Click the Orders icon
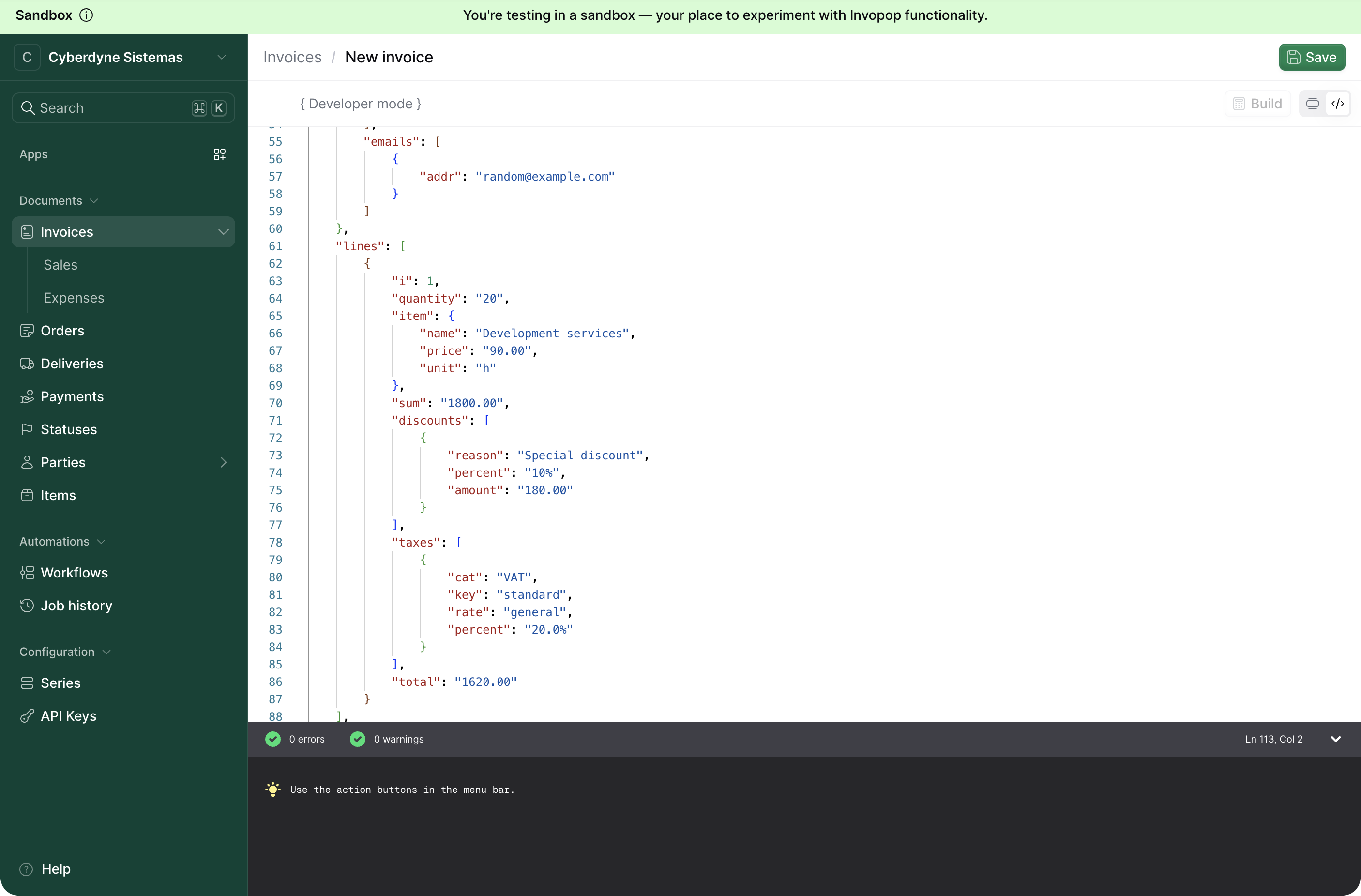 pyautogui.click(x=27, y=331)
